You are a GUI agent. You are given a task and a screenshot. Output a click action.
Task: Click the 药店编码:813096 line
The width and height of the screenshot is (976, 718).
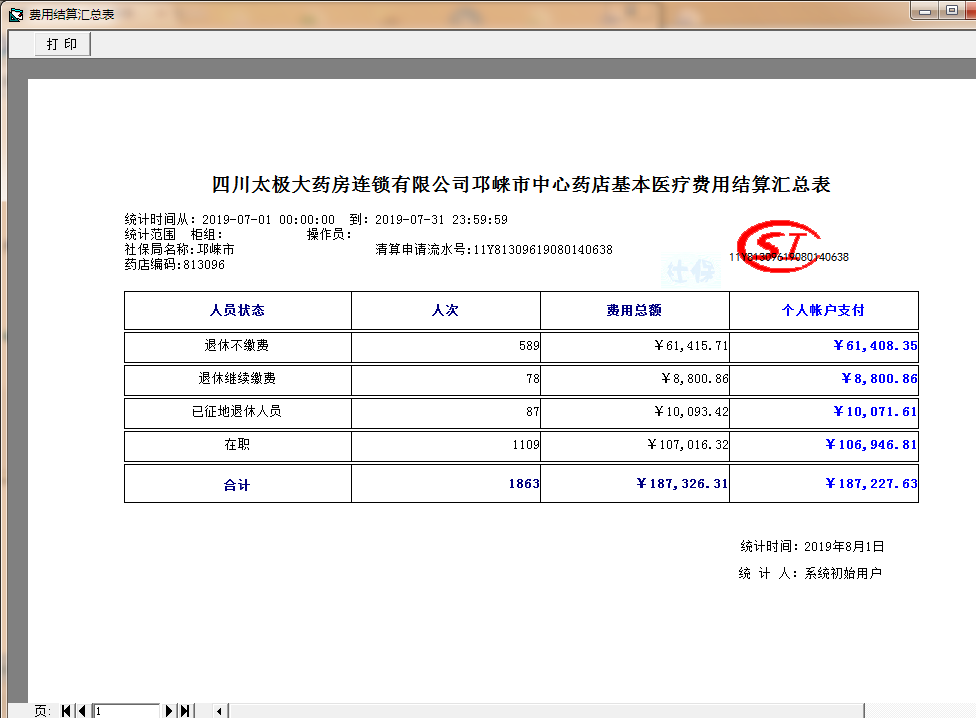tap(175, 264)
